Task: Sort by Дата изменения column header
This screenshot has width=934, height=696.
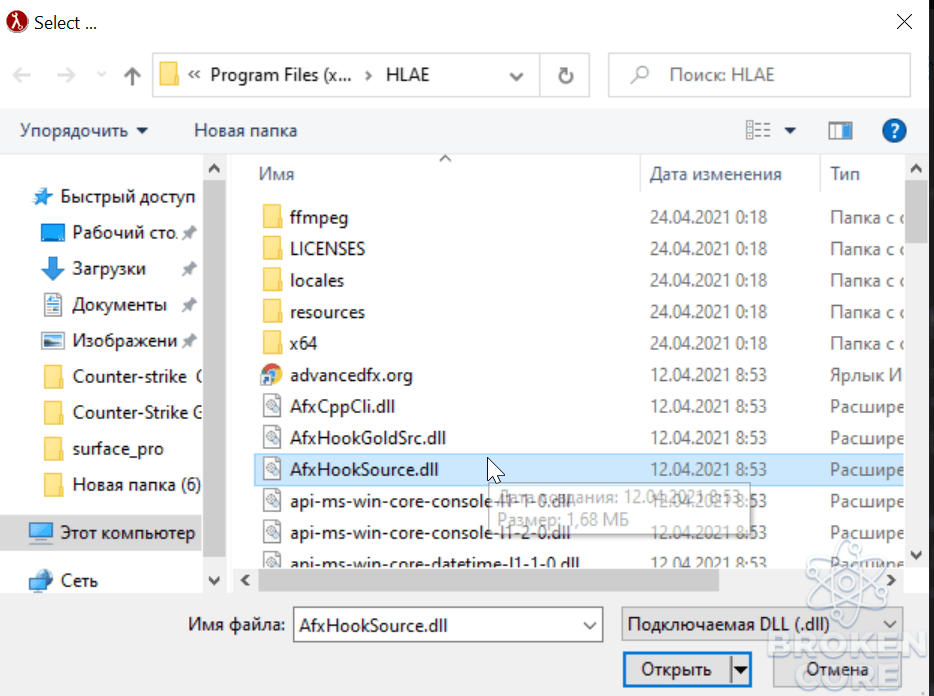Action: tap(715, 174)
